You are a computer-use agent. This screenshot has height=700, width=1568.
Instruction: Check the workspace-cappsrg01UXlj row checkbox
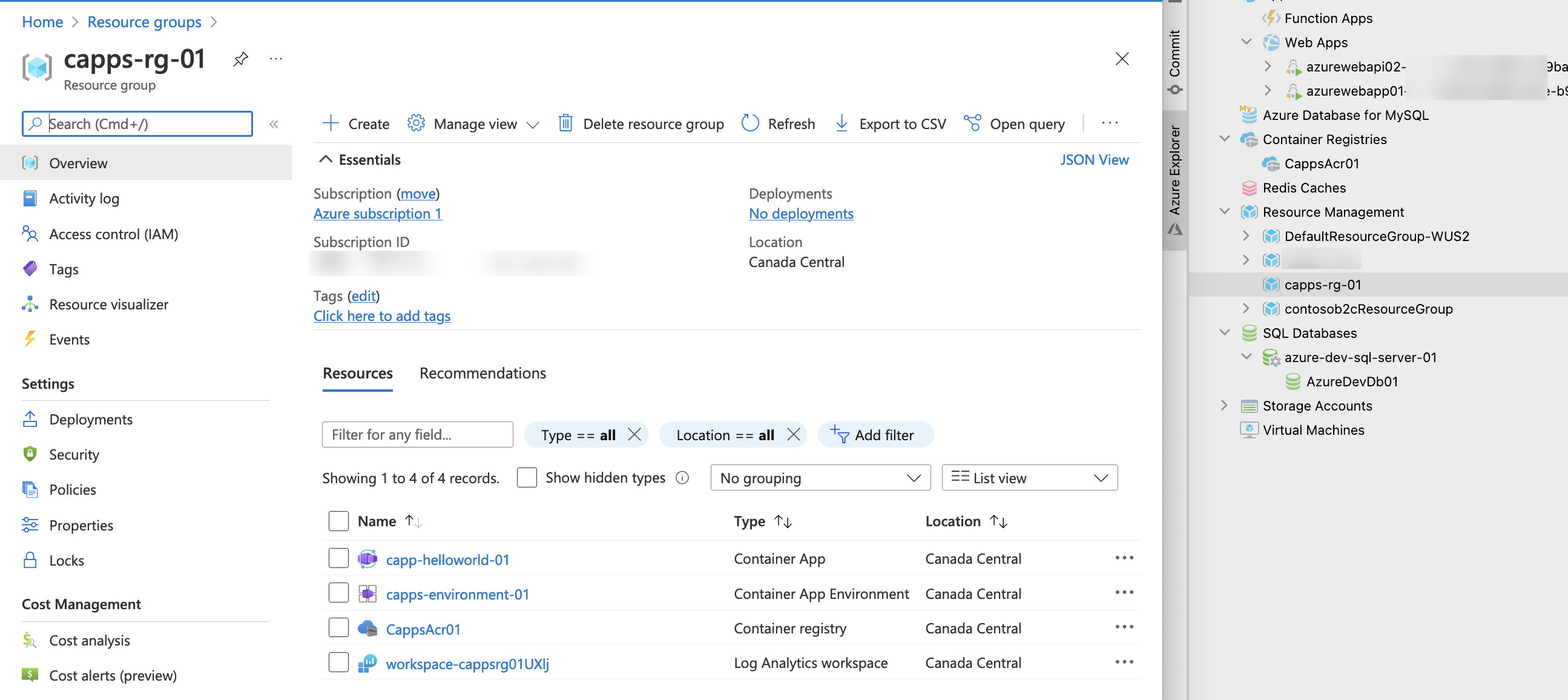(338, 663)
